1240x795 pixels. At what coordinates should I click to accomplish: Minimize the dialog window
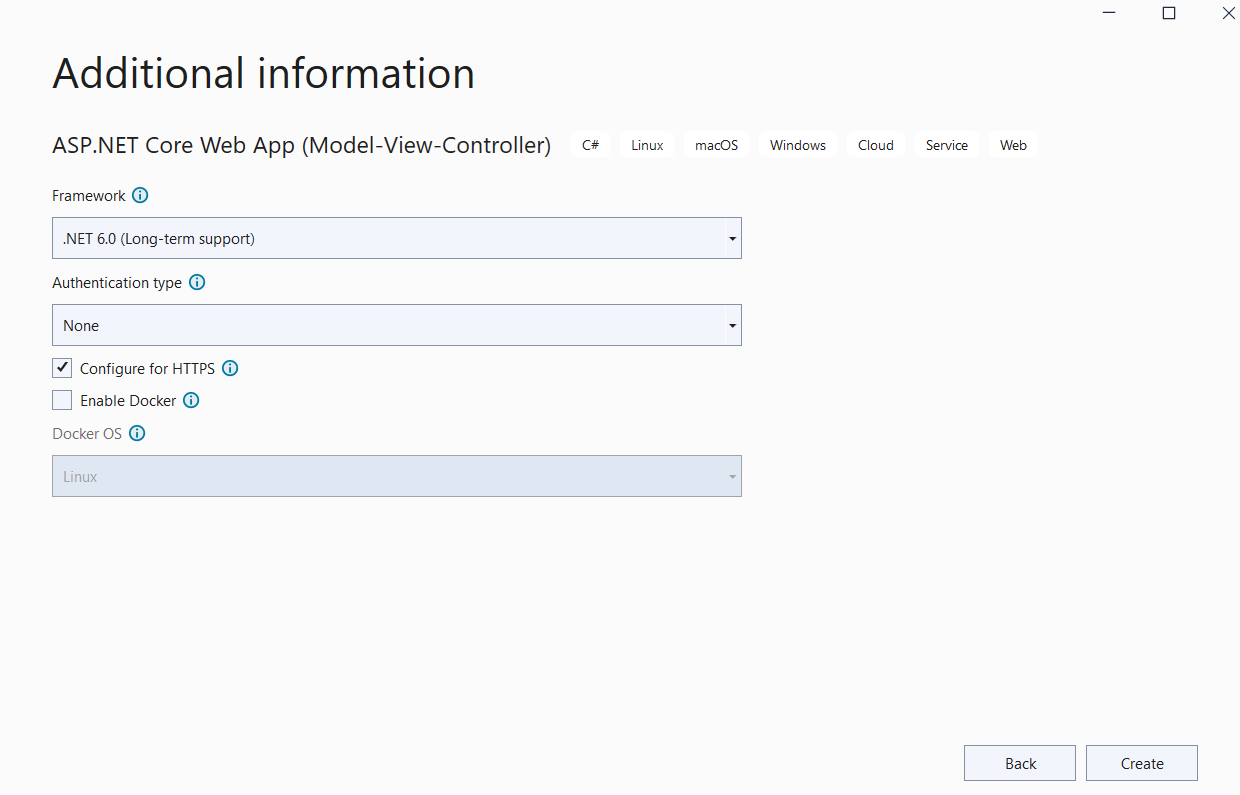tap(1109, 13)
